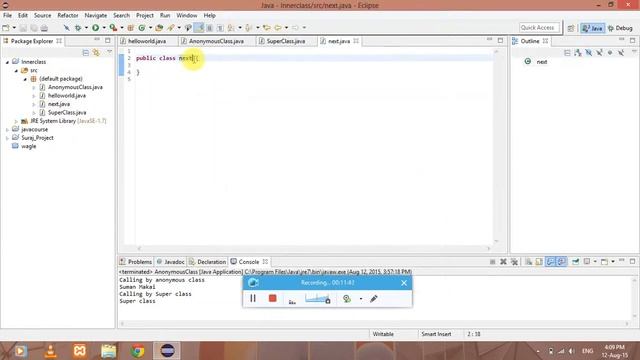Open the Run button dropdown arrow
The height and width of the screenshot is (360, 640).
point(104,28)
